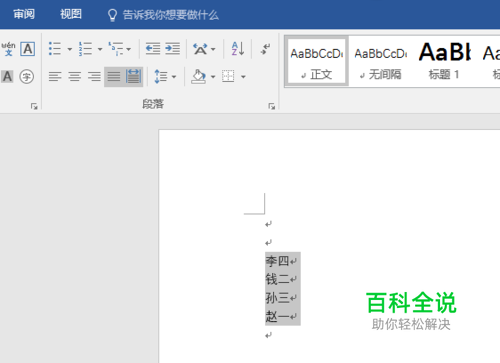
Task: Click the text 钱二 in the document
Action: pos(277,279)
